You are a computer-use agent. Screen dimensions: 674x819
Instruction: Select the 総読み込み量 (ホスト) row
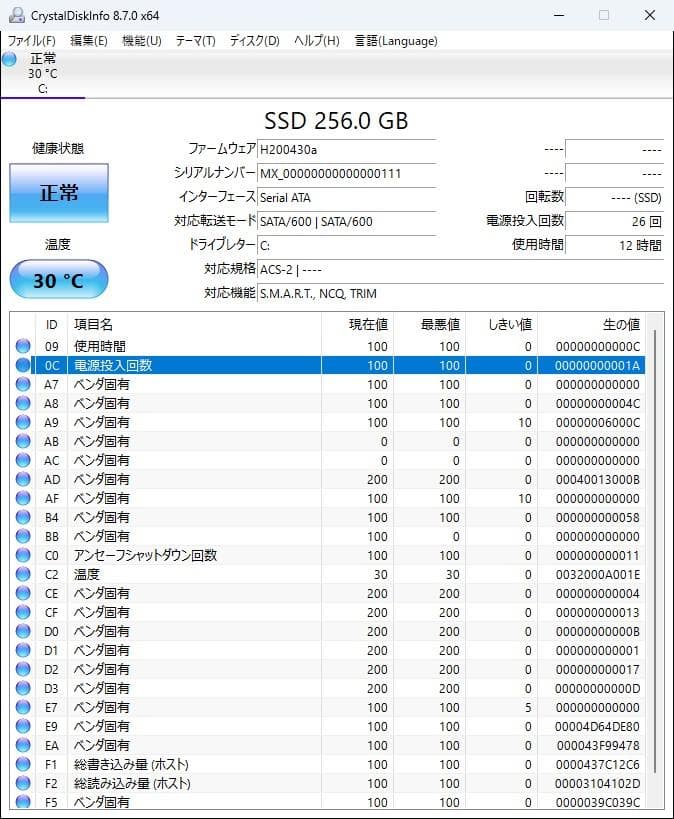(x=328, y=783)
